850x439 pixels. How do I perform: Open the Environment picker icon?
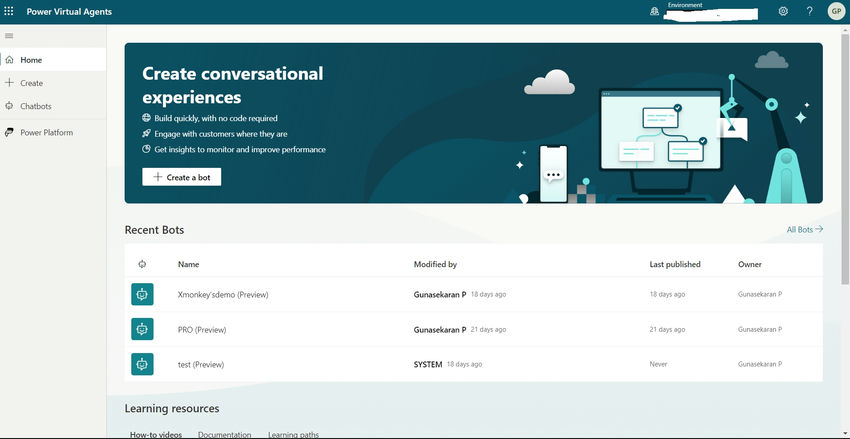[654, 11]
